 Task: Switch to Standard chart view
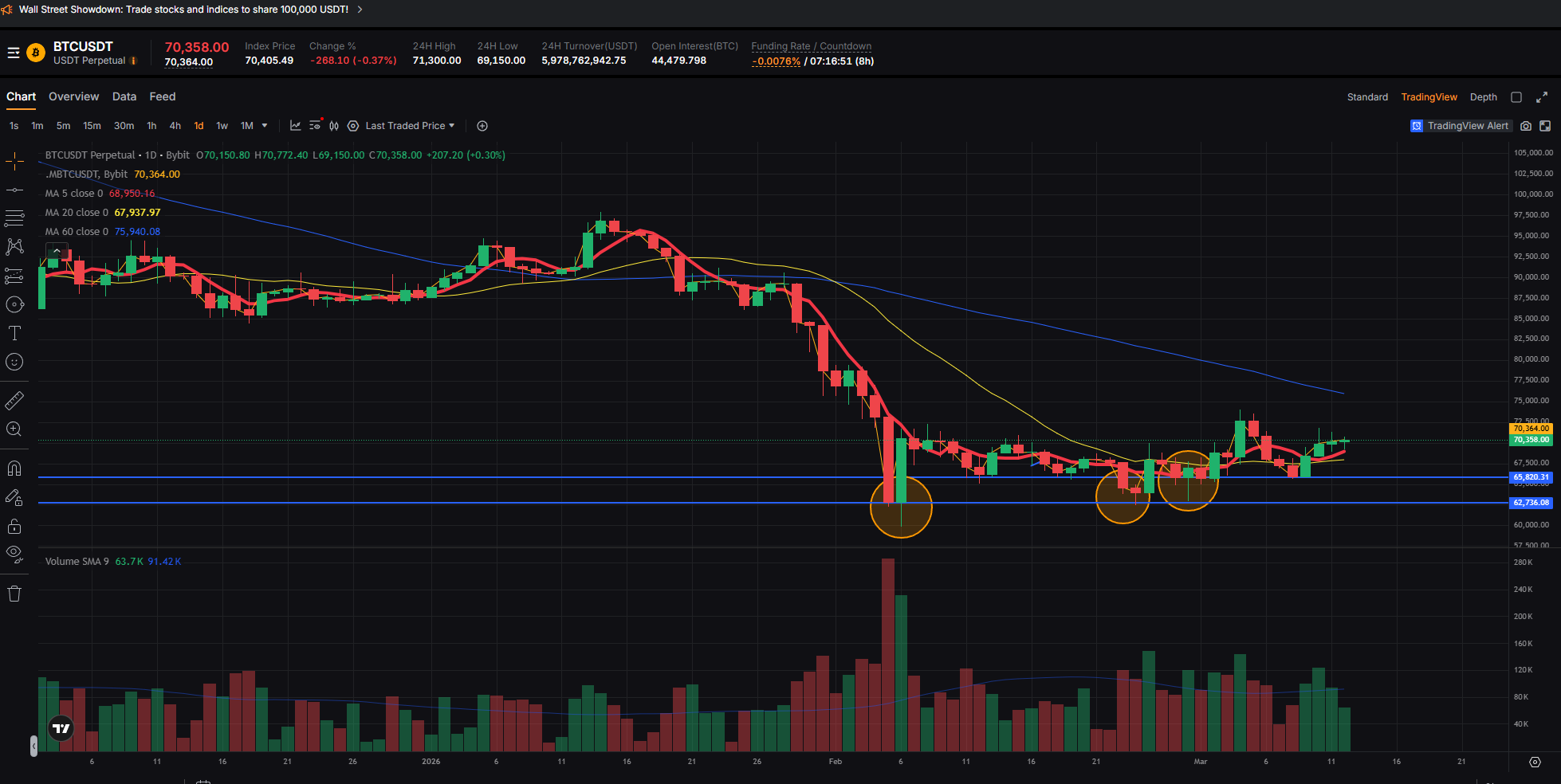click(1367, 97)
